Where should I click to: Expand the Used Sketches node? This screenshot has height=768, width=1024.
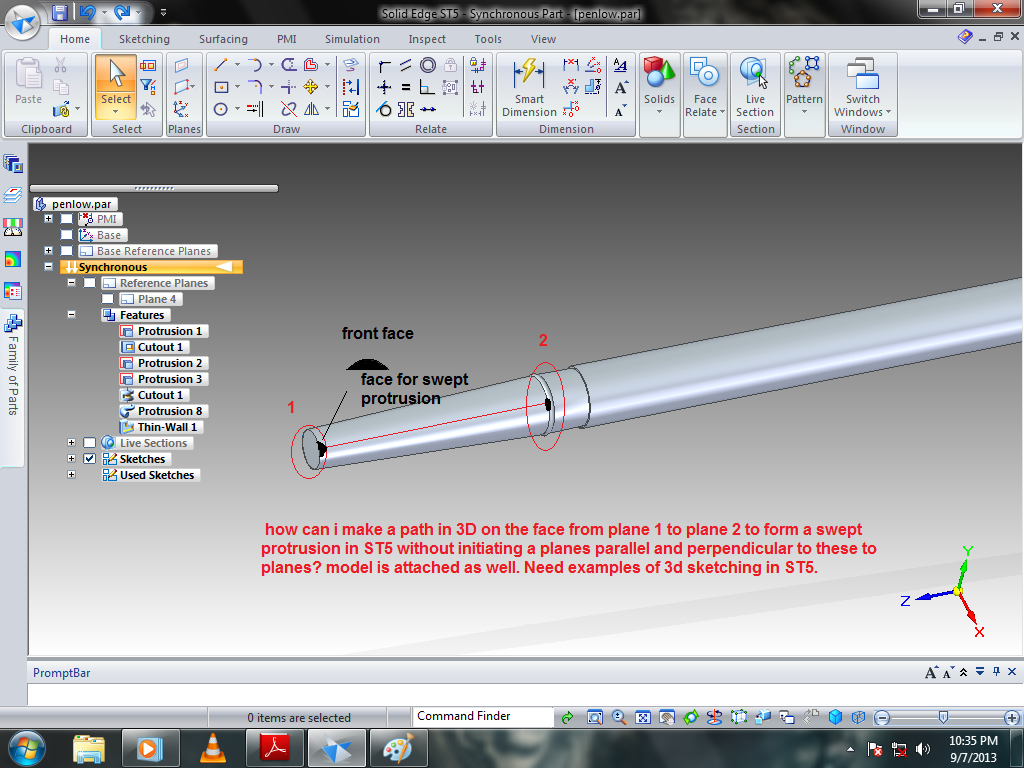(x=71, y=475)
